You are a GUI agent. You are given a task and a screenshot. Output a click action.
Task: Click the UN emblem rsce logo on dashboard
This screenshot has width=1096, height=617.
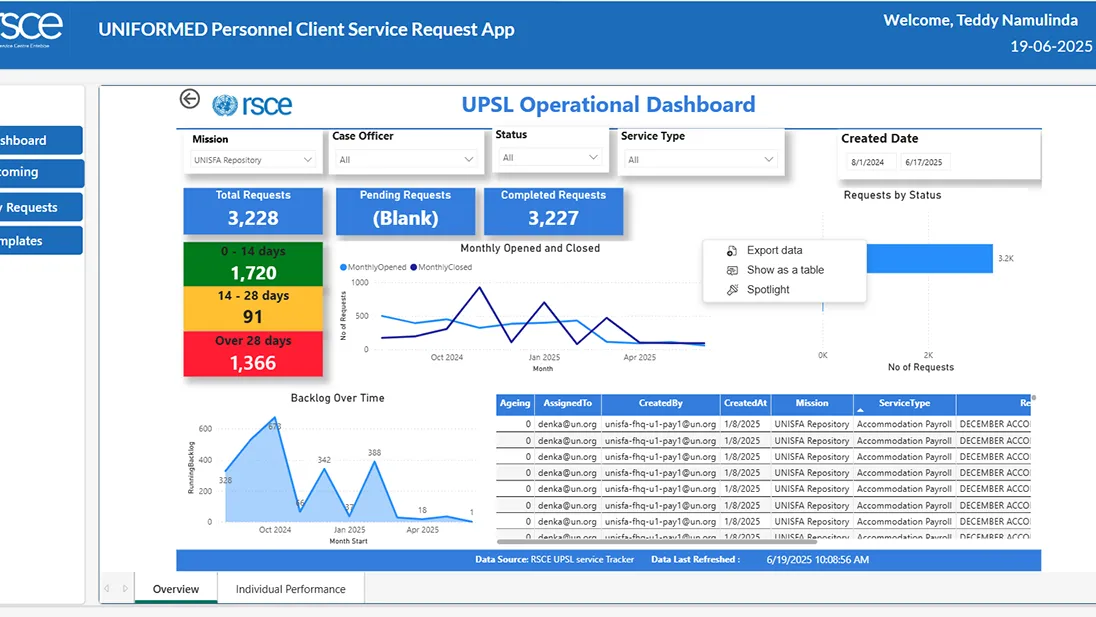[252, 105]
